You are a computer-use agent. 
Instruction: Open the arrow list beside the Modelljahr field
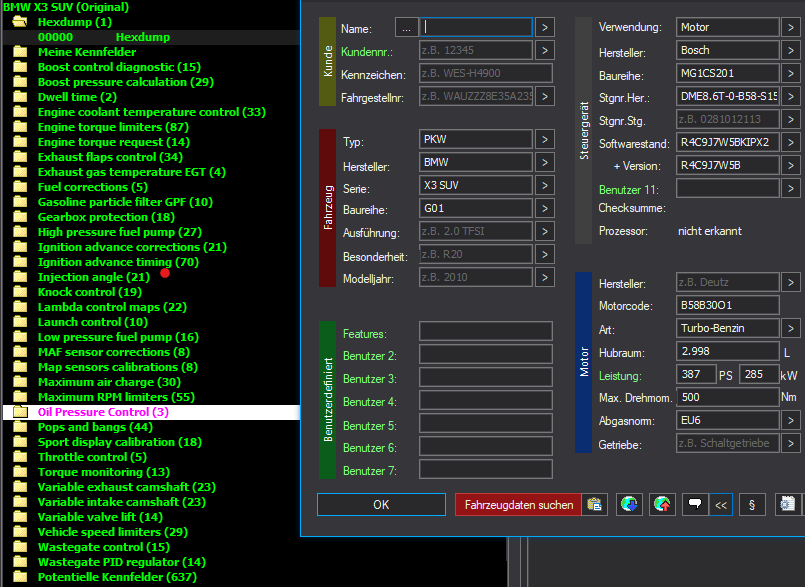[545, 277]
